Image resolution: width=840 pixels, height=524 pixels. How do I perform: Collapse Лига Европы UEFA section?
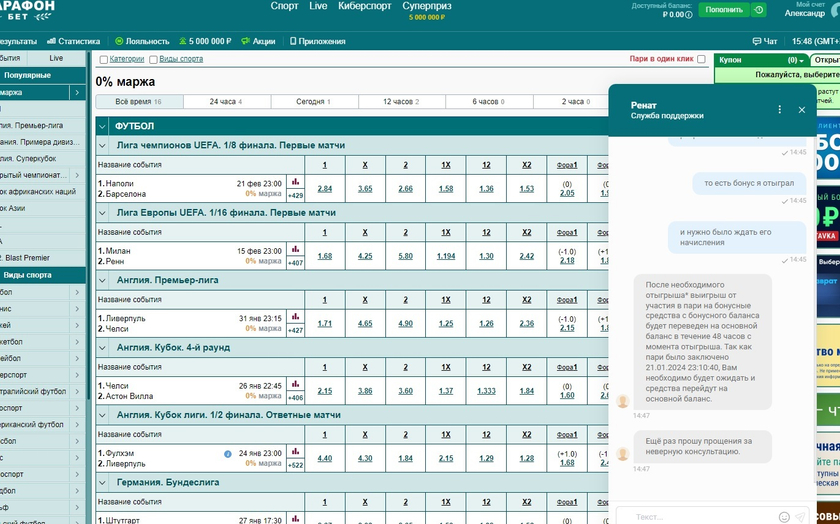(102, 213)
